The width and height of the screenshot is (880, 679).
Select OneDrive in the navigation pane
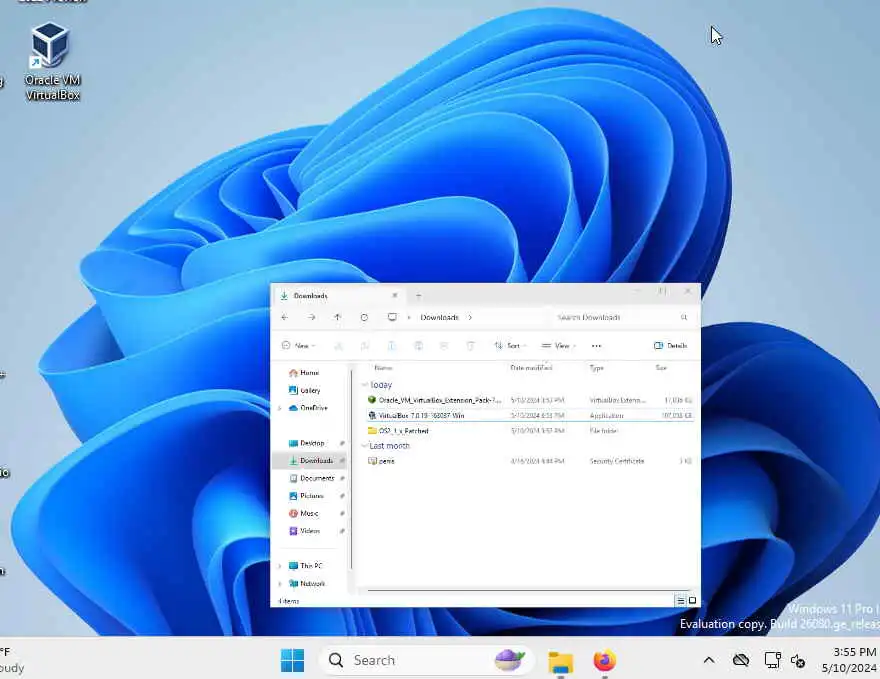(308, 408)
